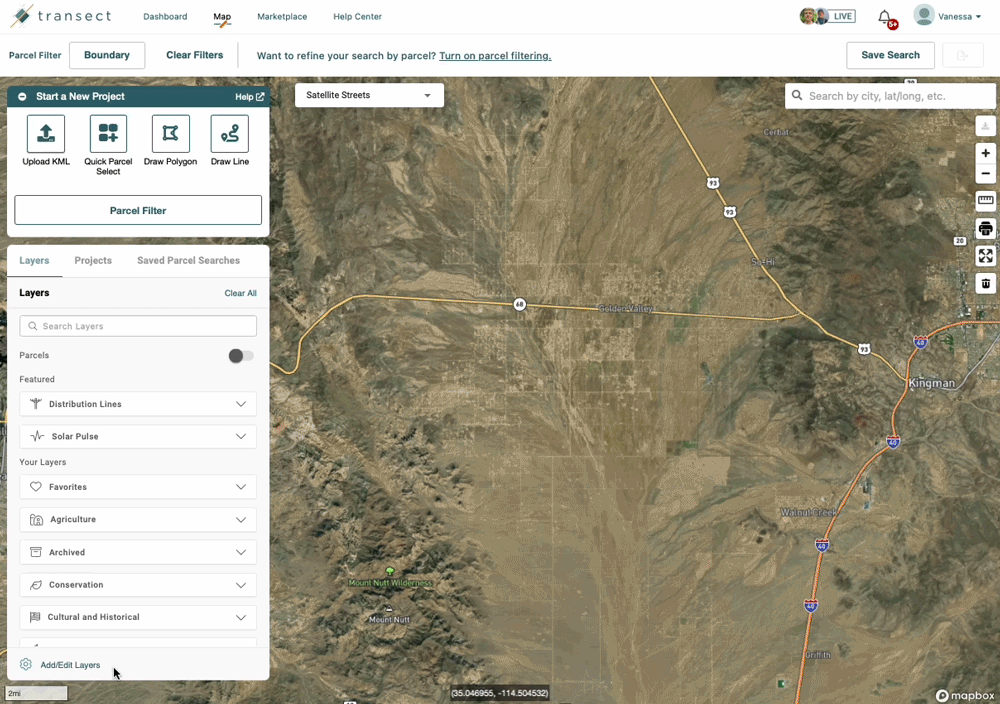Open the Help external link in the panel header
The height and width of the screenshot is (704, 1000).
[x=249, y=97]
